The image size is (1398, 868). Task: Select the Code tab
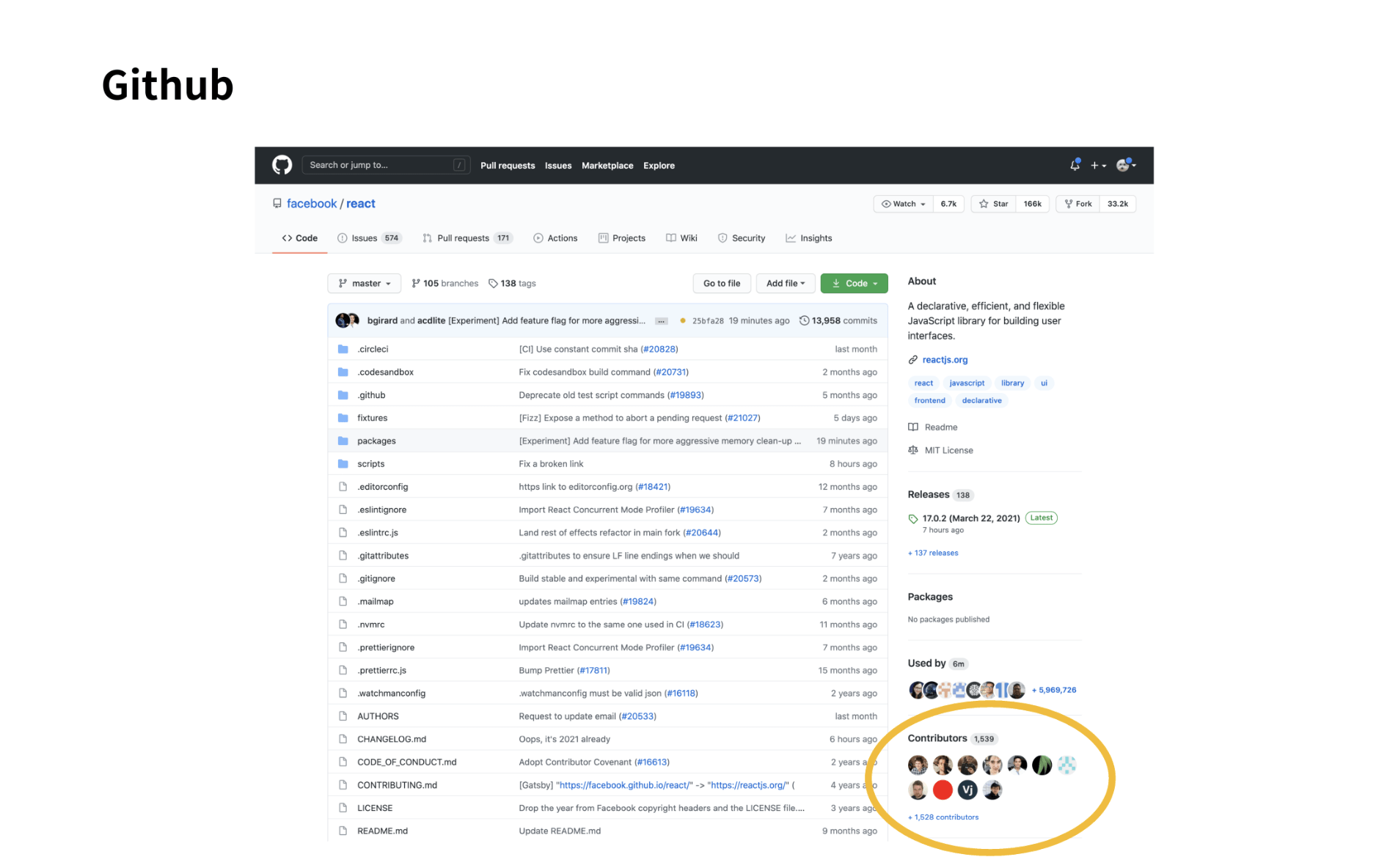pyautogui.click(x=299, y=238)
